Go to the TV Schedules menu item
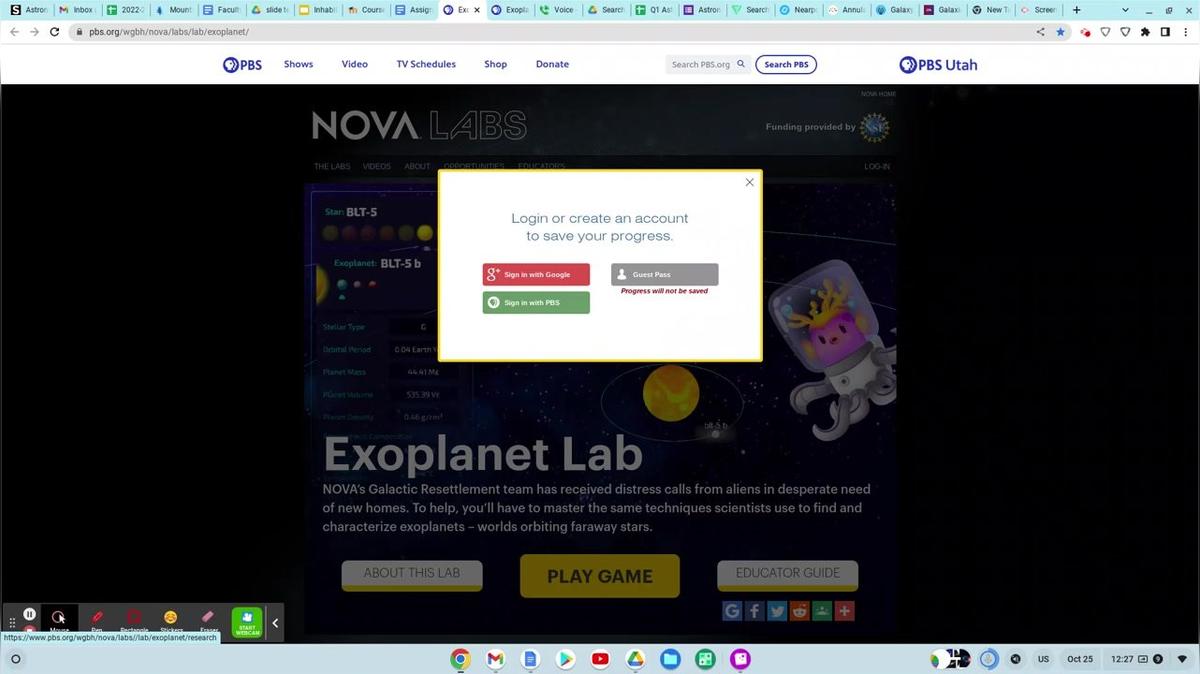Viewport: 1200px width, 674px height. 426,64
